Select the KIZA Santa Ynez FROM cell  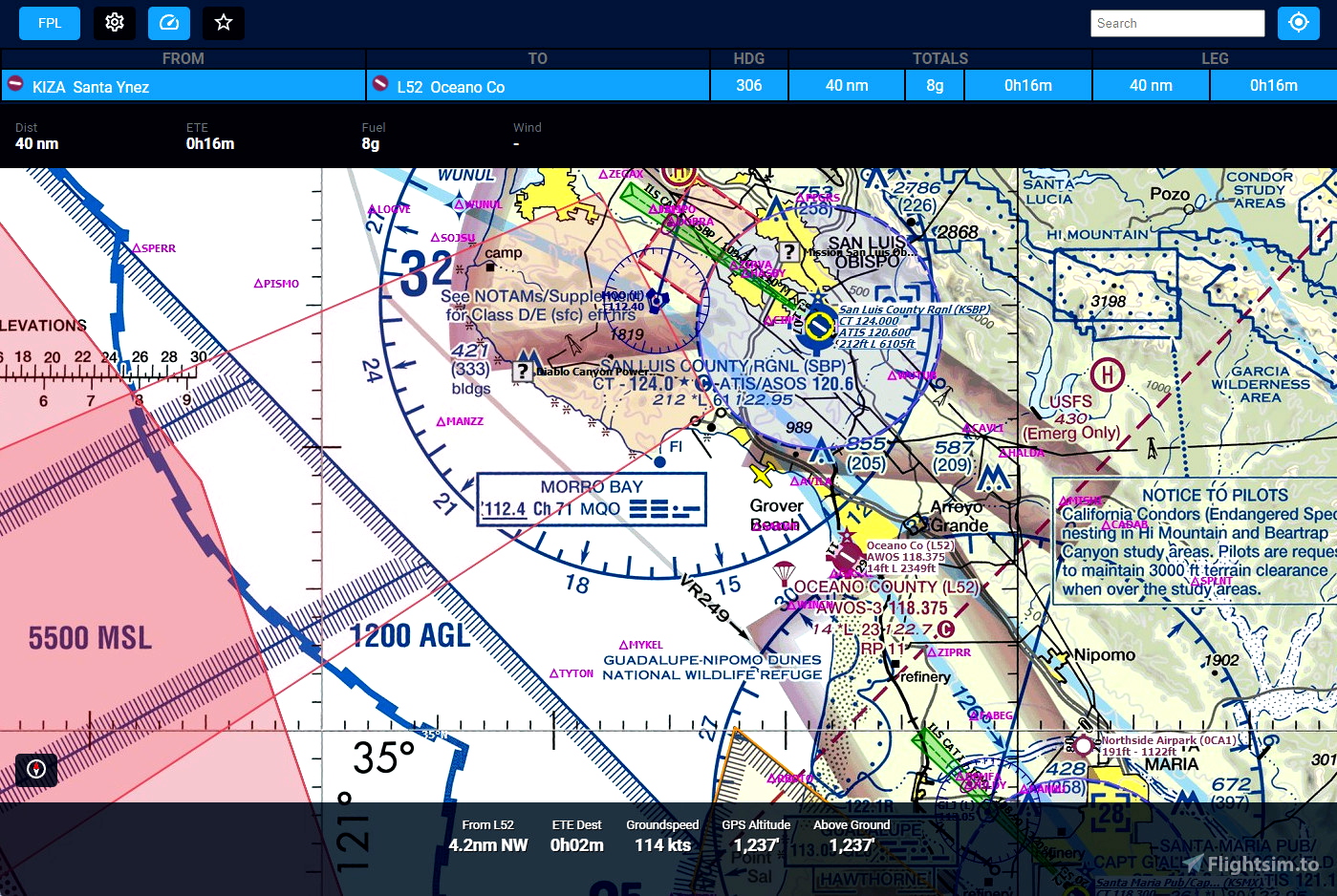183,86
